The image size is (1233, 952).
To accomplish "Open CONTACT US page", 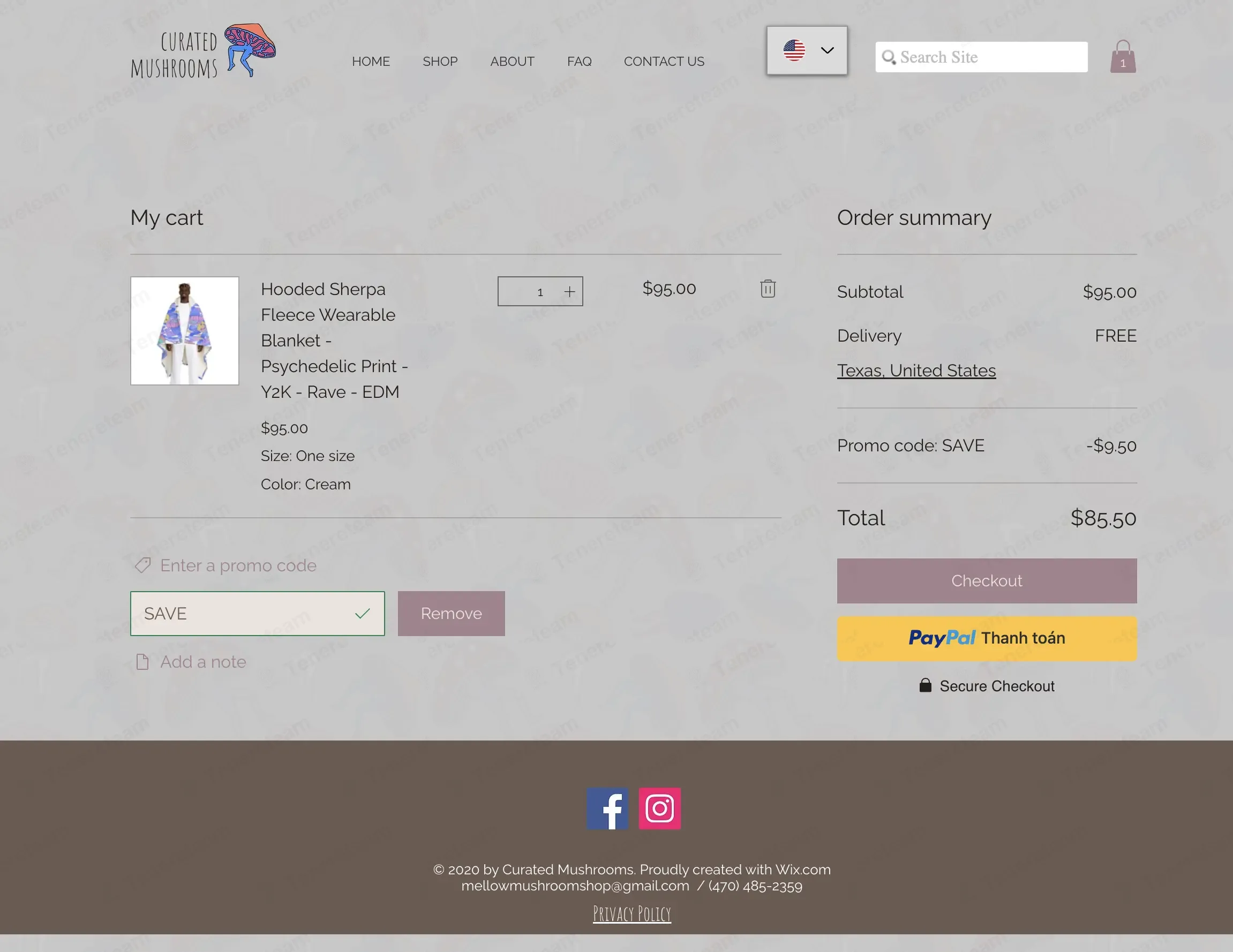I will pyautogui.click(x=664, y=61).
